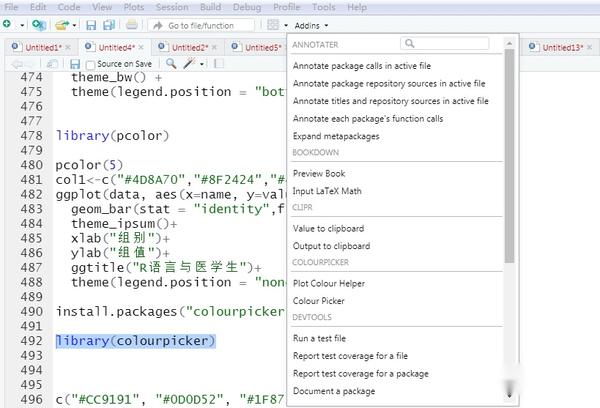Image resolution: width=600 pixels, height=408 pixels.
Task: Save all open documents icon
Action: 108,24
